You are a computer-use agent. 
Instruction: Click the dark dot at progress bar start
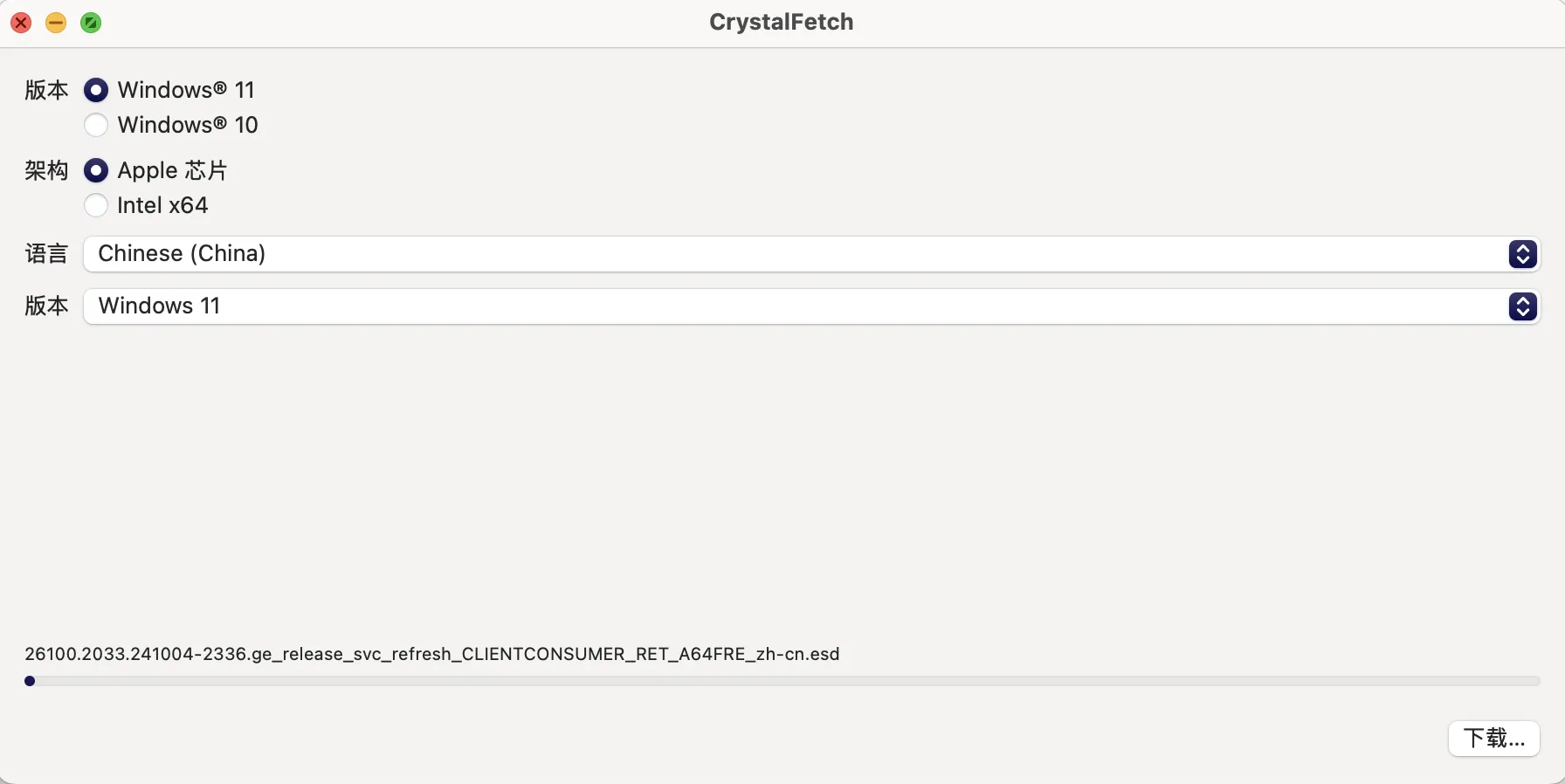[30, 681]
